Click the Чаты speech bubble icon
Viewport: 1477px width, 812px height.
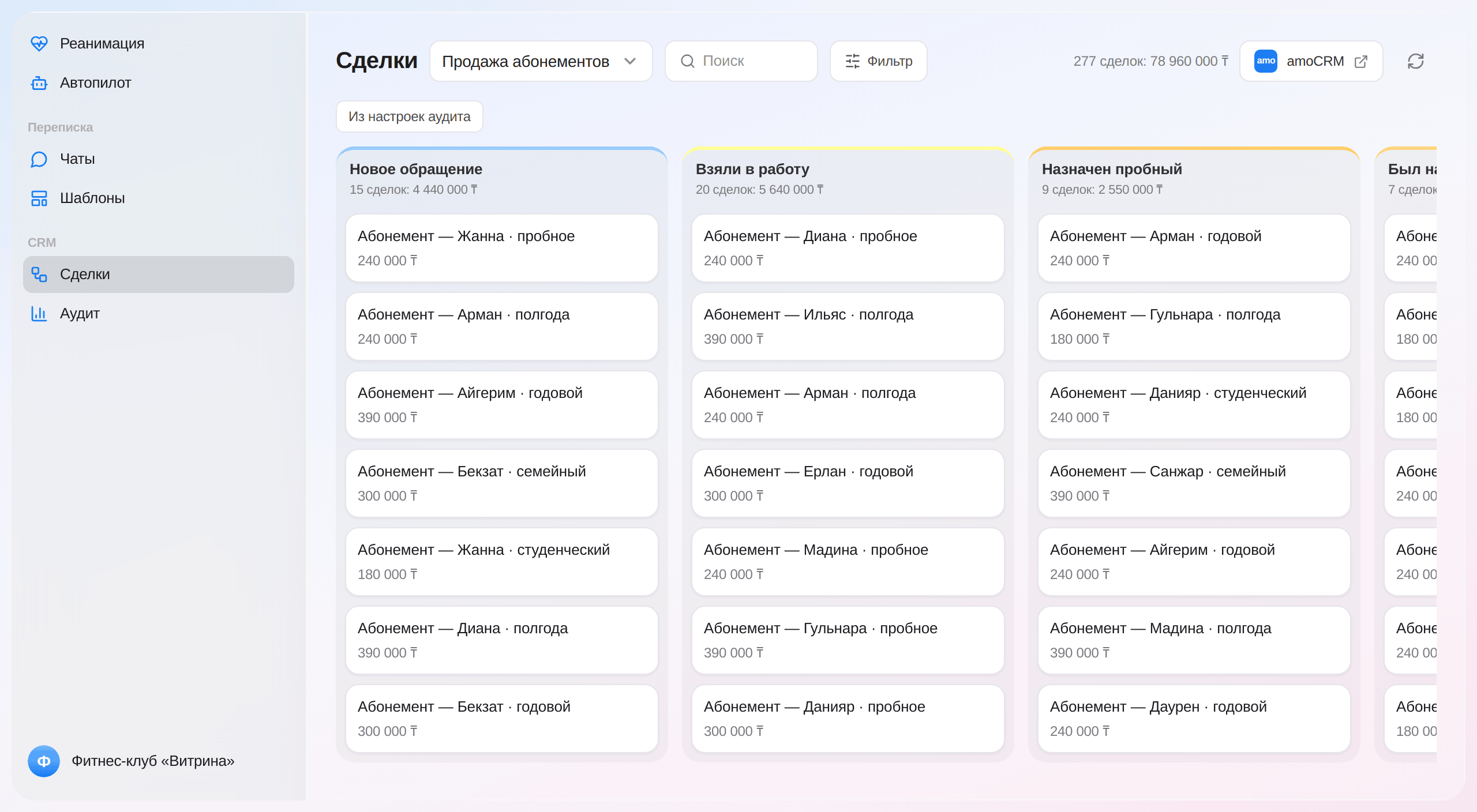[x=39, y=159]
